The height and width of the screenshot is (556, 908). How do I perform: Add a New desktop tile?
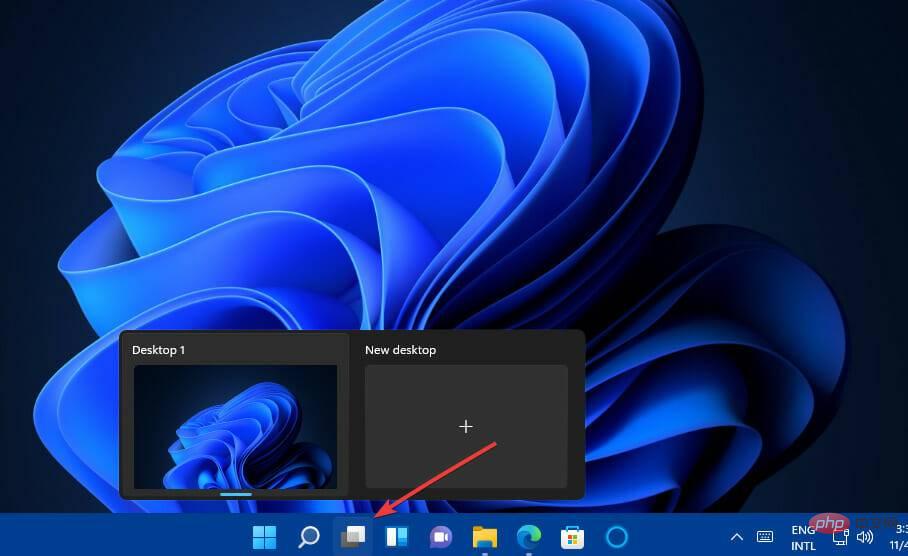coord(466,427)
